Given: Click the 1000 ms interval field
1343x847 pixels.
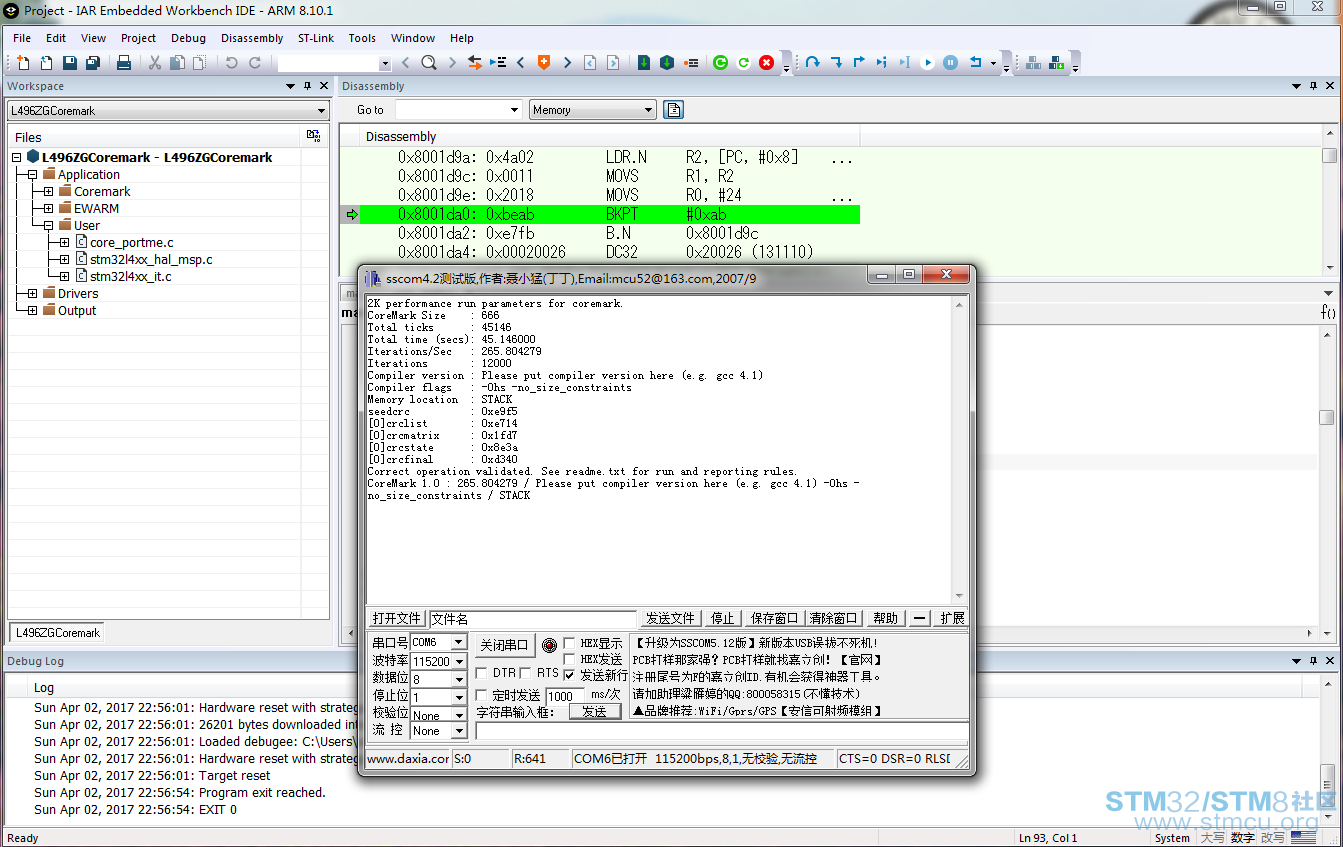Looking at the screenshot, I should 565,696.
